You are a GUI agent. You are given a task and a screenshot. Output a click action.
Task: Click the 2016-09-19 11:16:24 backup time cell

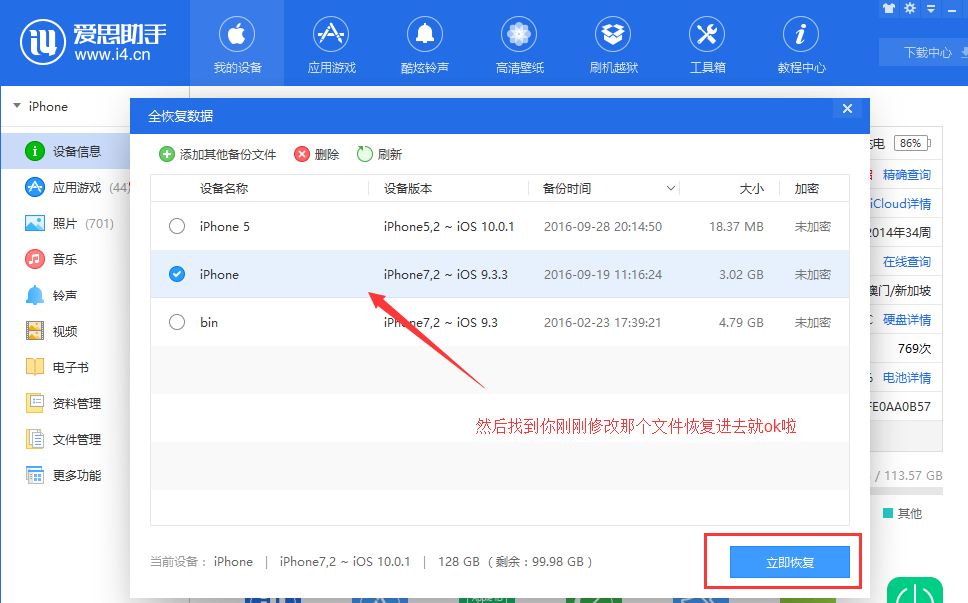click(603, 275)
